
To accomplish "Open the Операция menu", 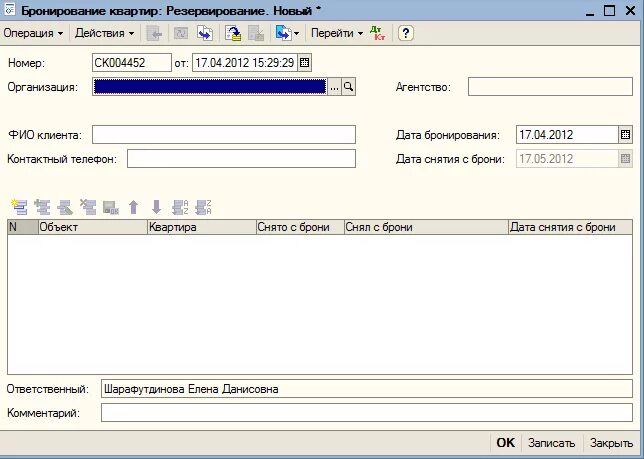I will coord(33,33).
